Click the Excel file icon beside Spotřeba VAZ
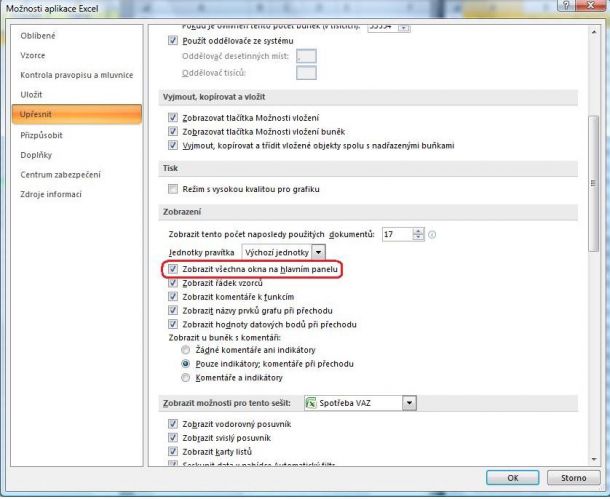 click(311, 403)
